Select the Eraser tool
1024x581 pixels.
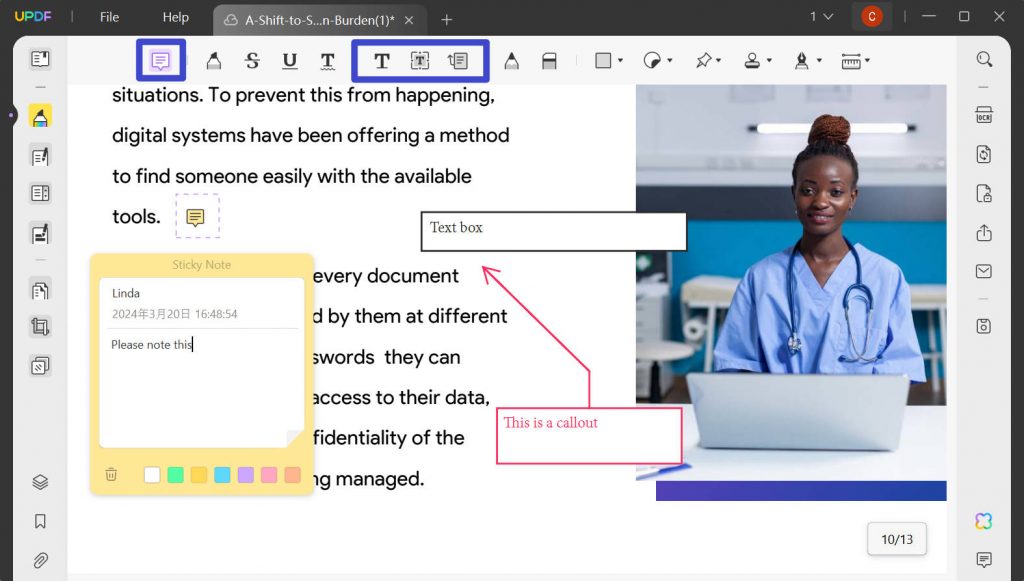549,60
